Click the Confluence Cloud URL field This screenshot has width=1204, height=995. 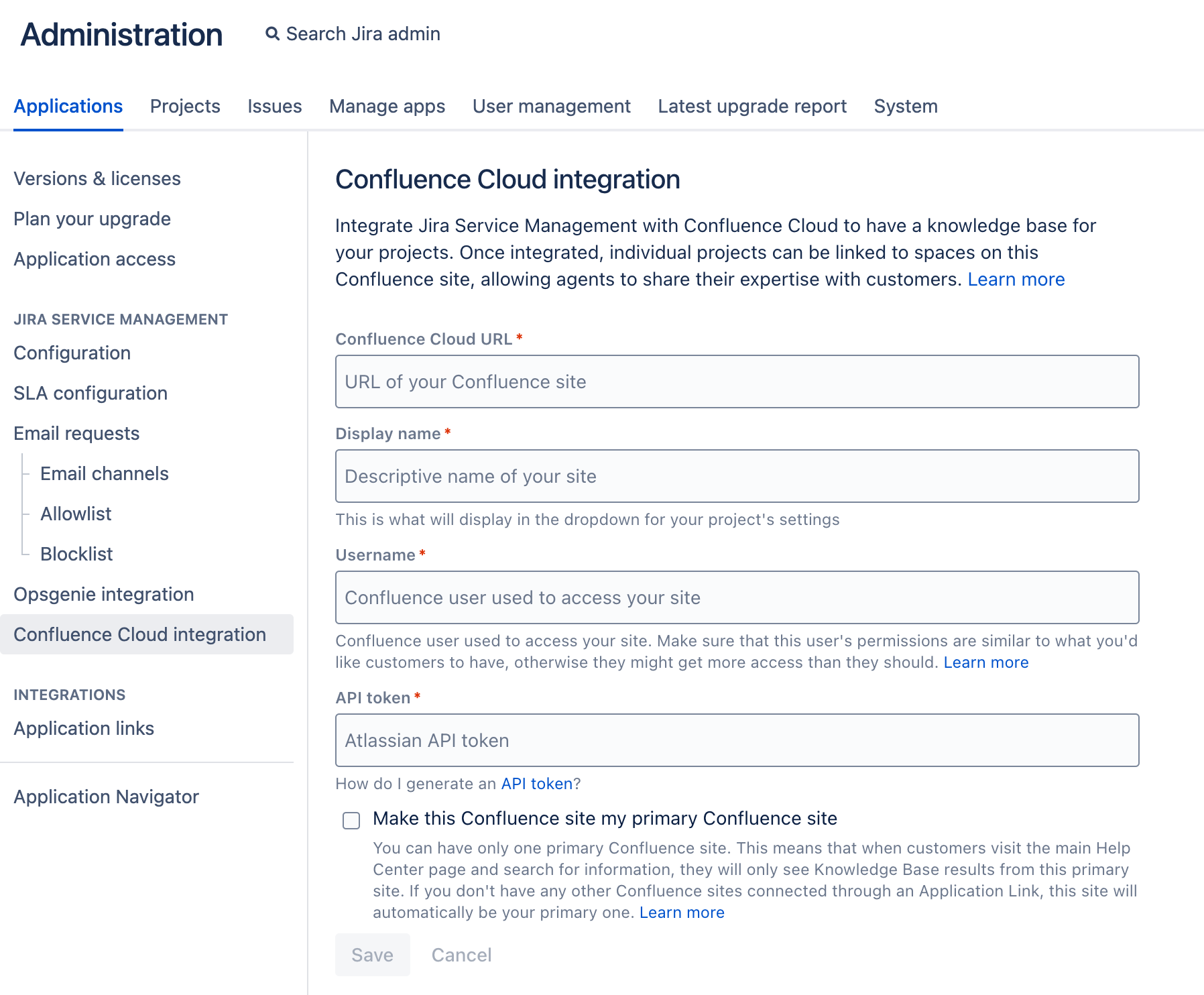(737, 382)
